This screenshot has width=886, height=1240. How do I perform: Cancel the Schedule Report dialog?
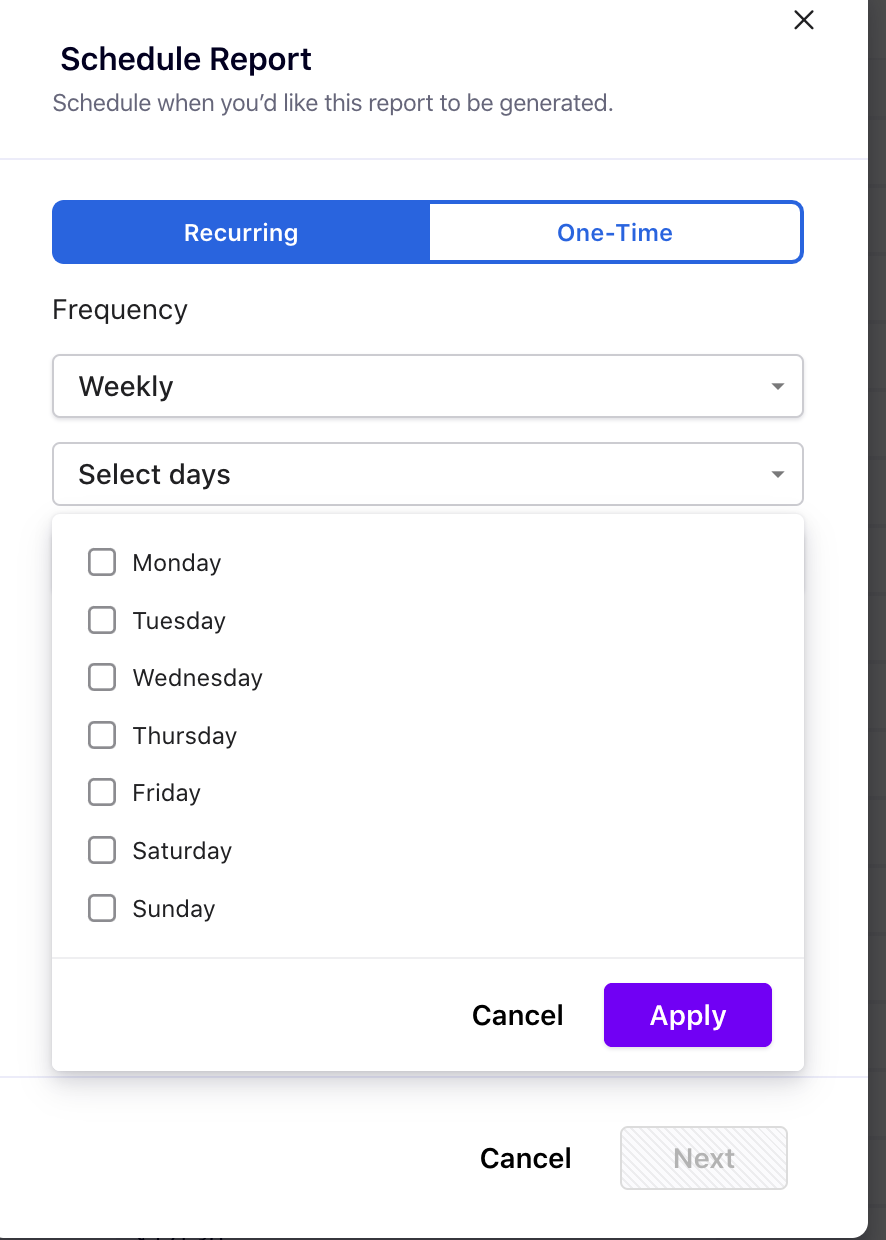[x=525, y=1158]
